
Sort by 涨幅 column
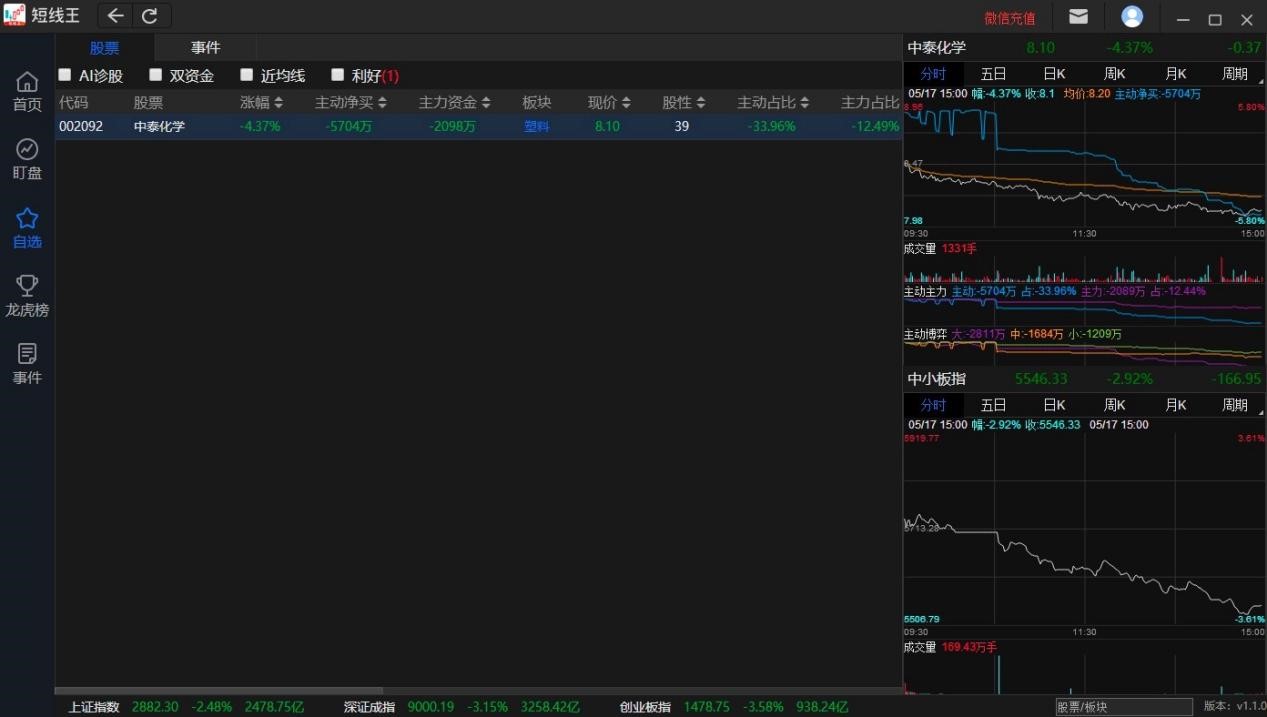pyautogui.click(x=262, y=102)
